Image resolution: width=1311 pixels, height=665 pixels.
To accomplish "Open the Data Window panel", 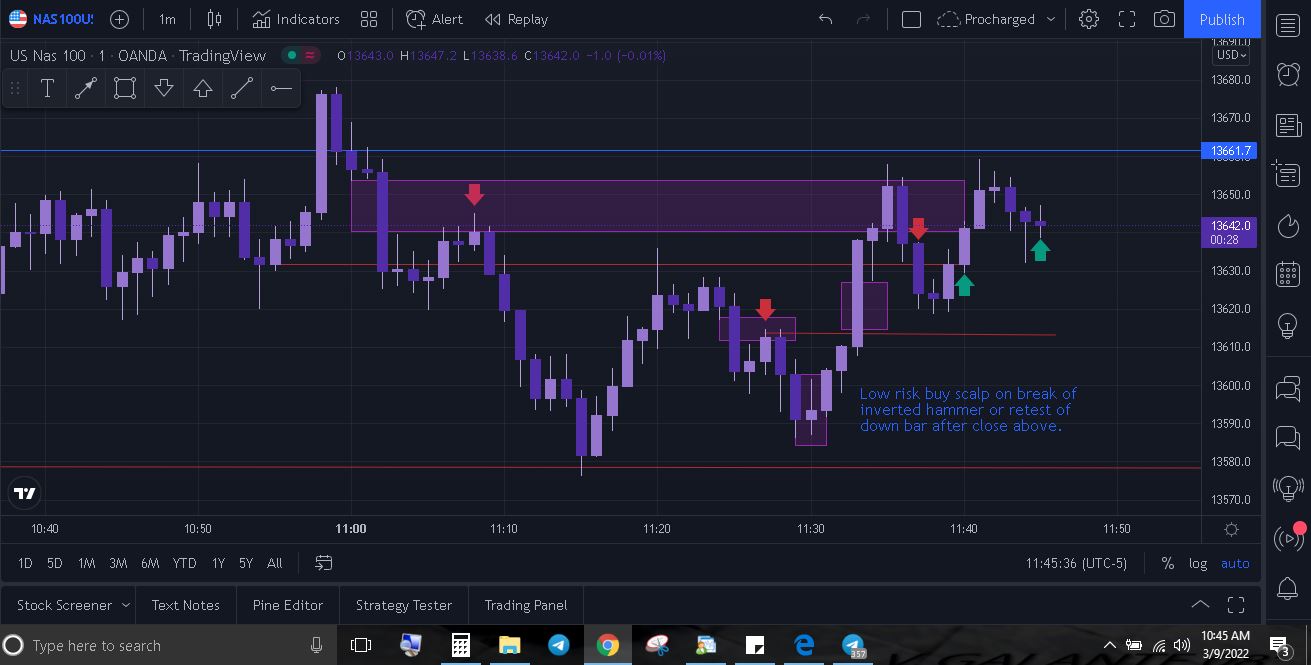I will pyautogui.click(x=1288, y=175).
